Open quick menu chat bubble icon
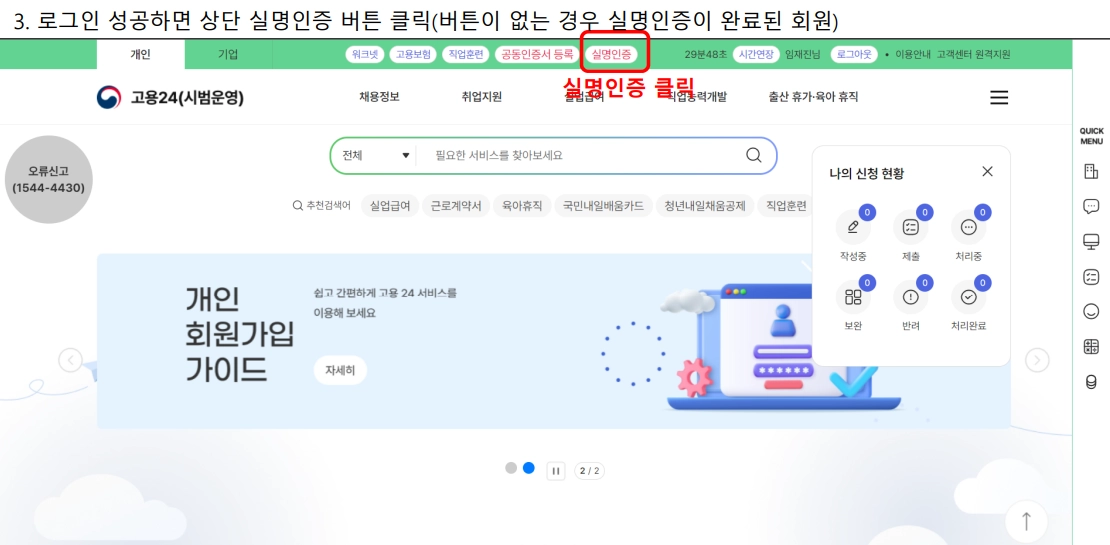 click(1091, 206)
